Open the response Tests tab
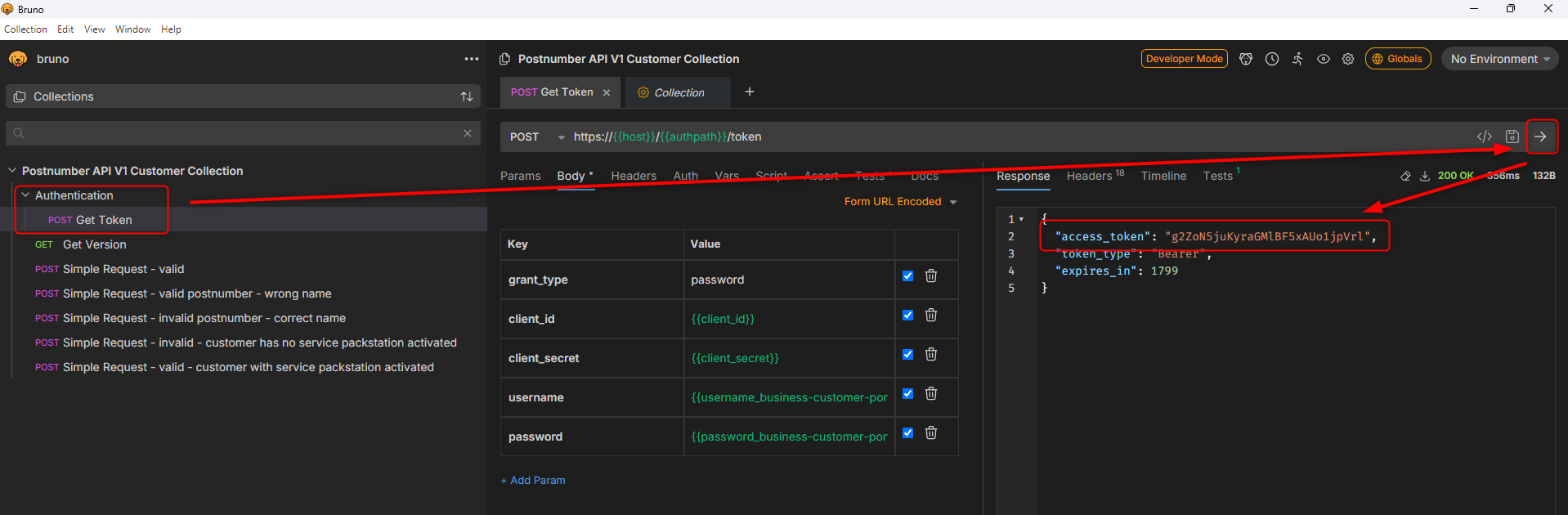The width and height of the screenshot is (1568, 515). point(1221,175)
